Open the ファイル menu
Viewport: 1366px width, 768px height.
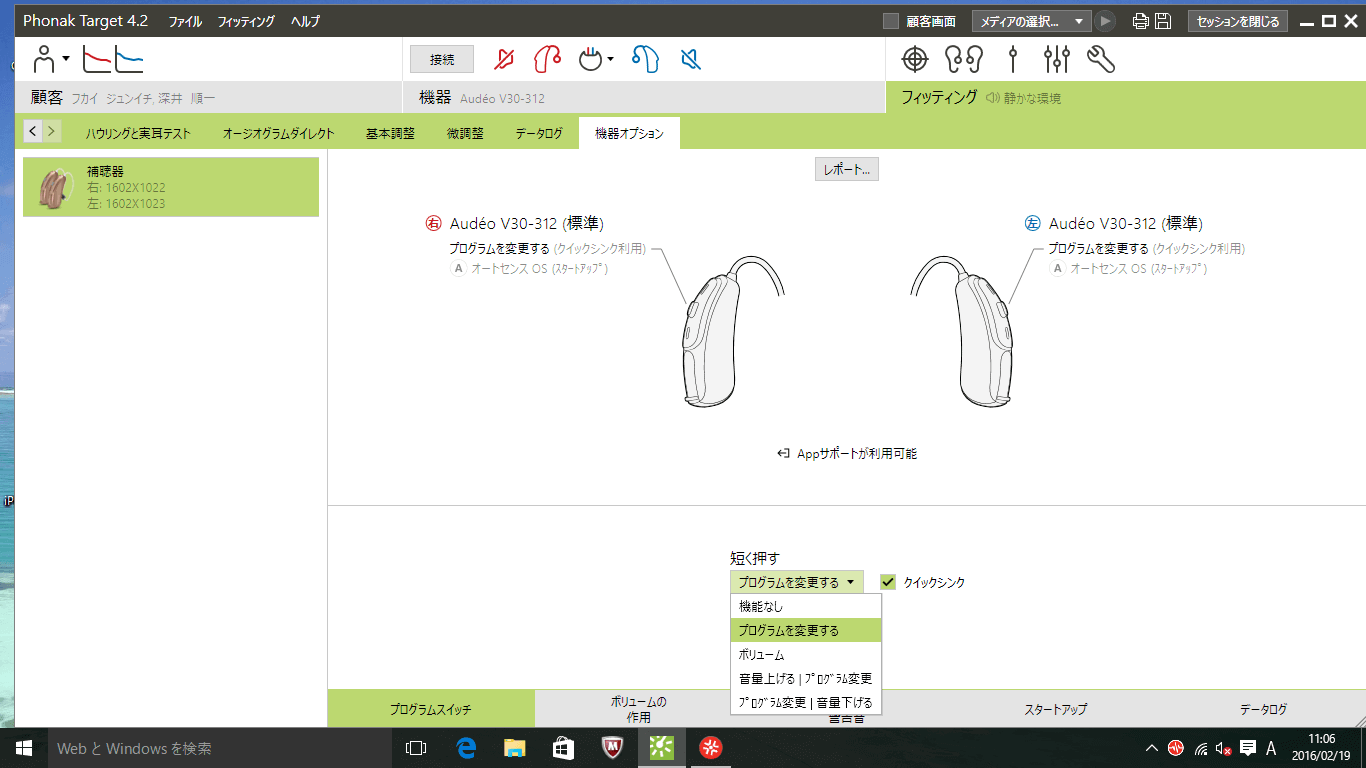185,21
